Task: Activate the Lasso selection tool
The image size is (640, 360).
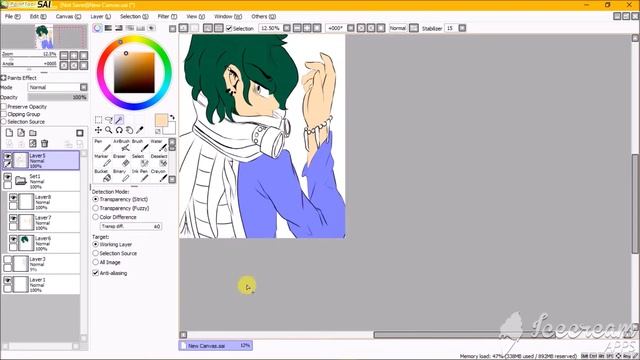Action: 109,120
